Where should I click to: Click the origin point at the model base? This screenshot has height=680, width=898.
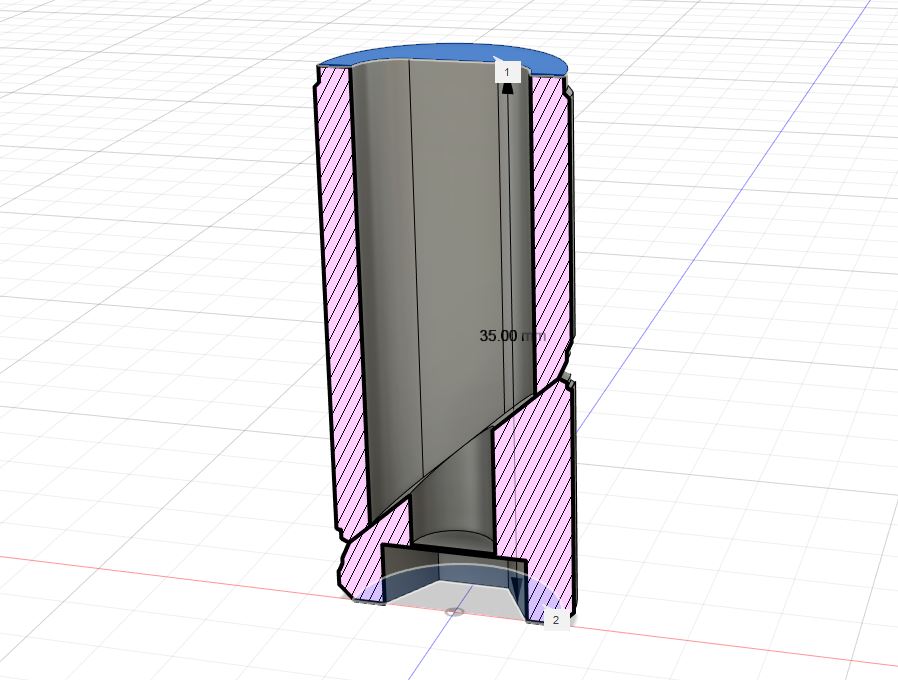click(454, 612)
